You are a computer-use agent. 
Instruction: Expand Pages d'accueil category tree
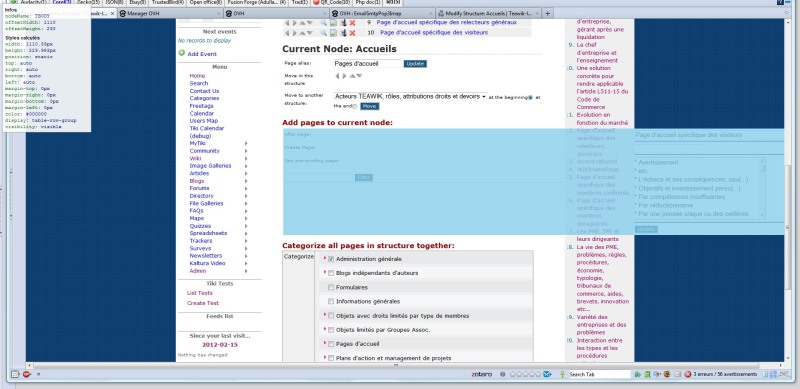click(324, 343)
